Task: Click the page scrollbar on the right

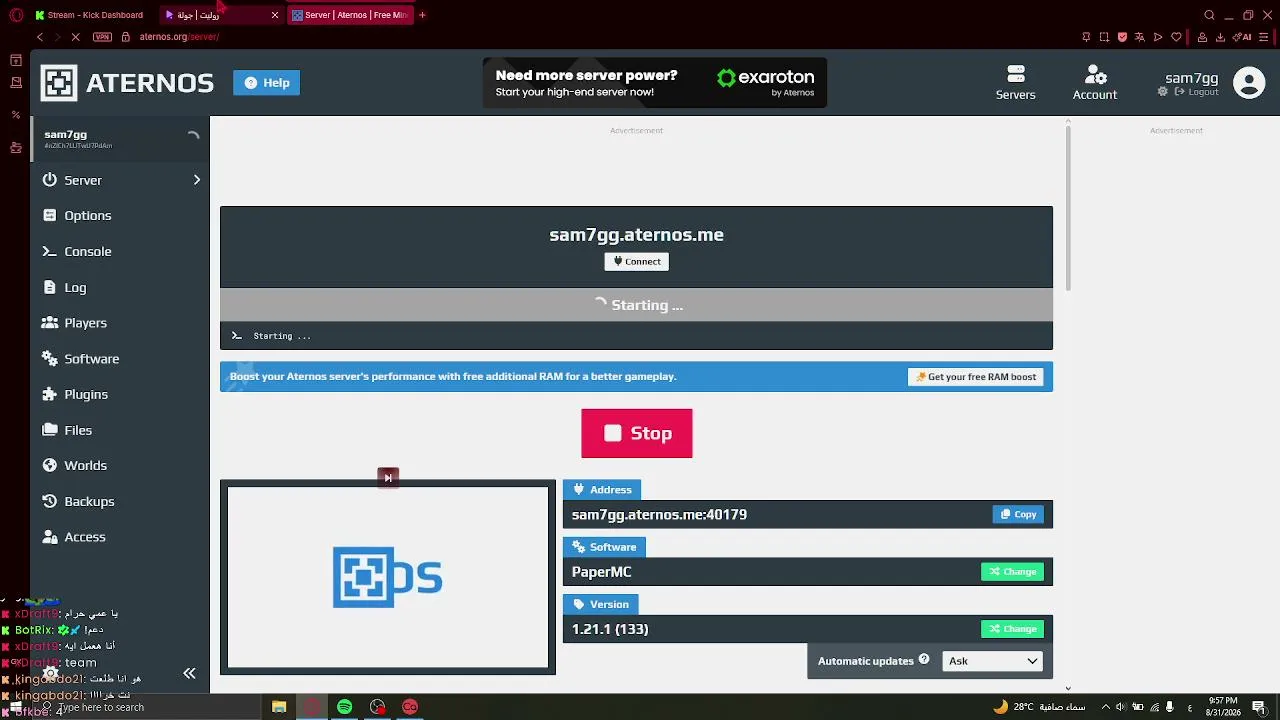Action: (1068, 209)
